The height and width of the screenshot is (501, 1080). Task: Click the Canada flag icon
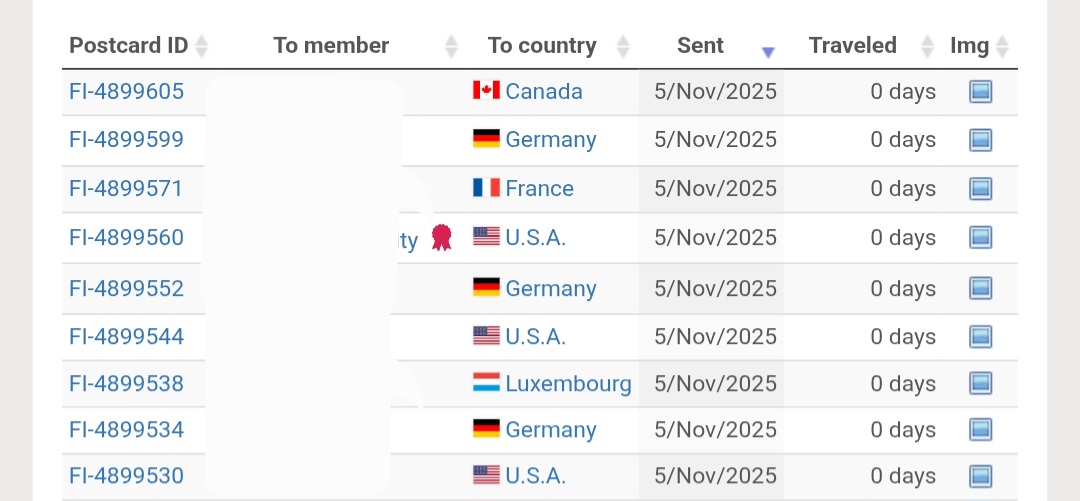[x=486, y=91]
